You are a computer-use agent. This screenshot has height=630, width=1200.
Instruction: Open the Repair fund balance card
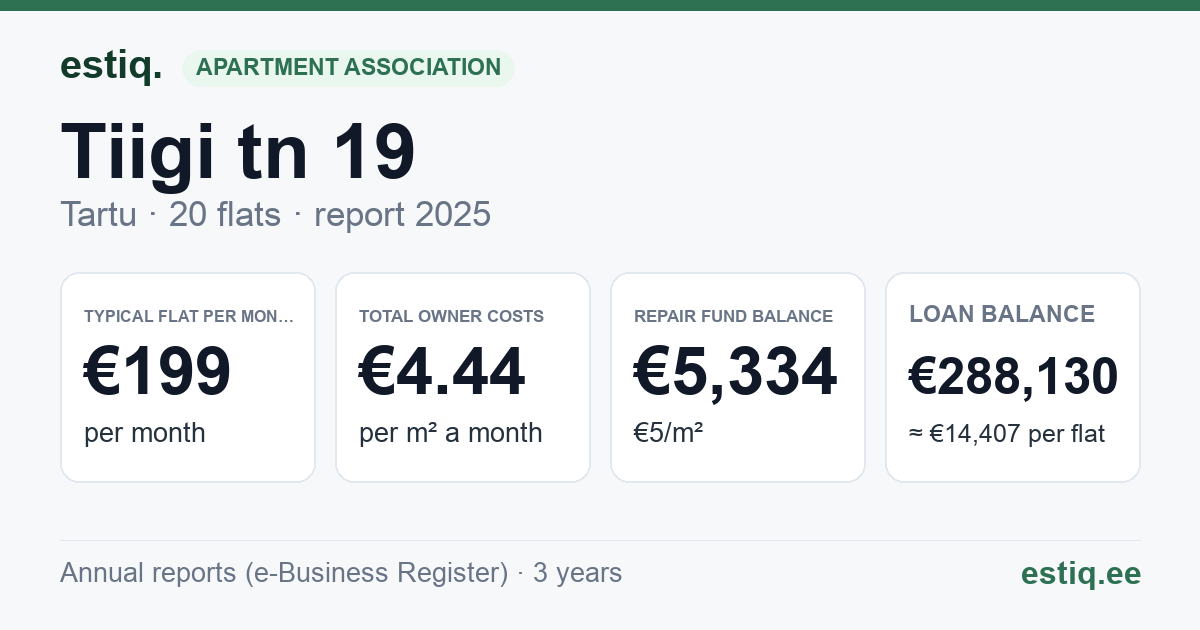(x=738, y=377)
